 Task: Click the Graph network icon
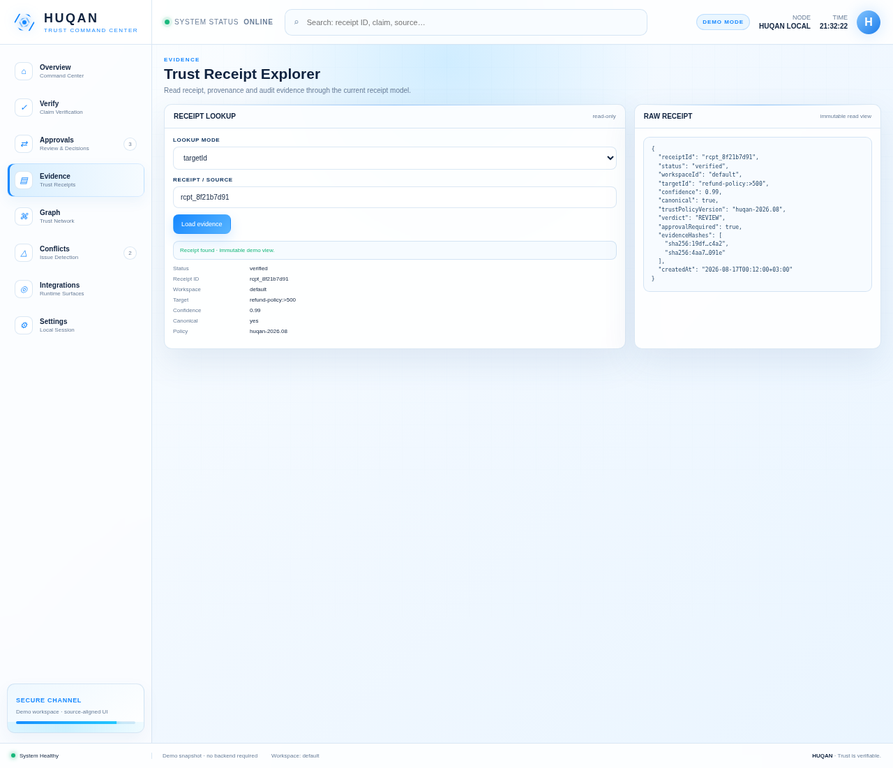click(23, 216)
